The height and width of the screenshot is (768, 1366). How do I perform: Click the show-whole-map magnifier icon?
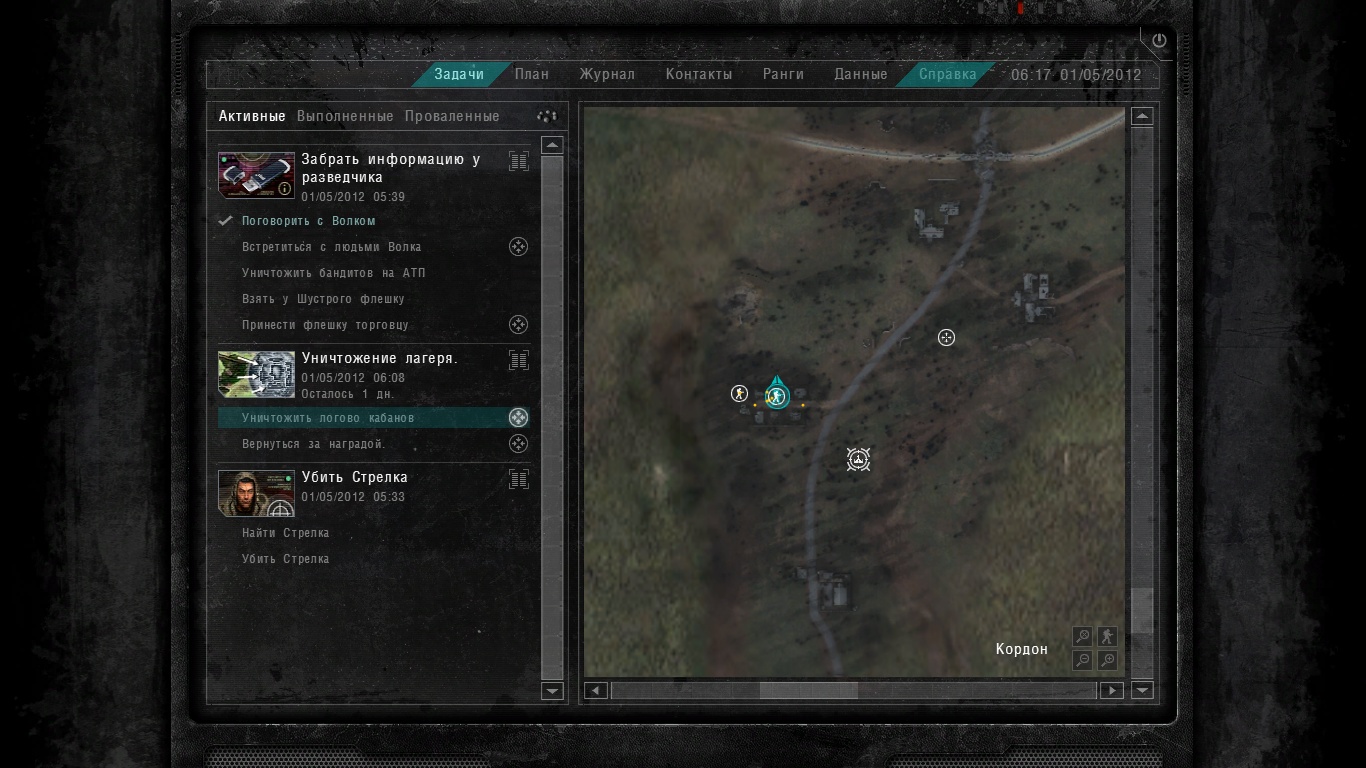[x=1082, y=636]
